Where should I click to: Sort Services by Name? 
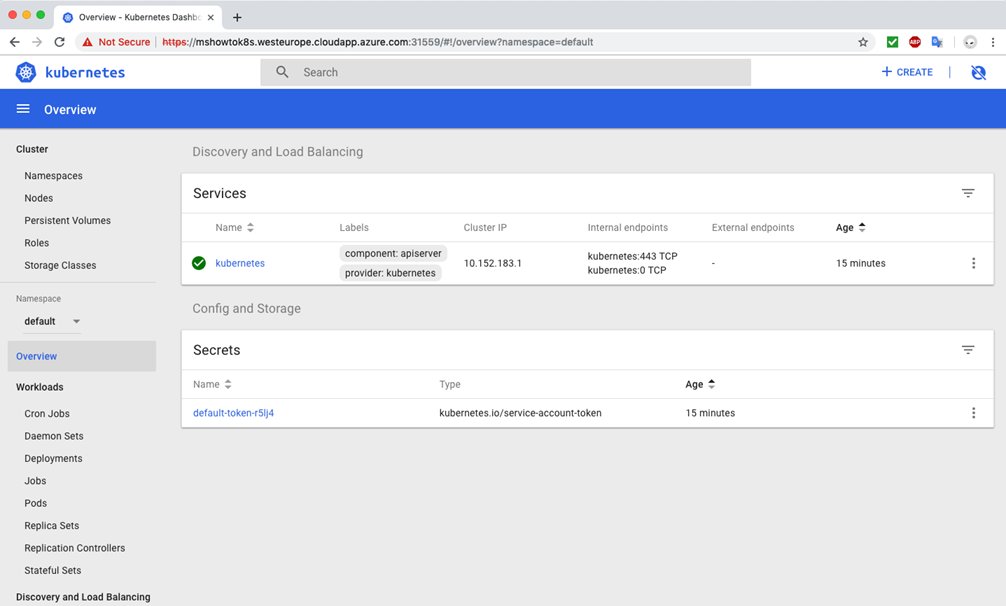(x=234, y=228)
